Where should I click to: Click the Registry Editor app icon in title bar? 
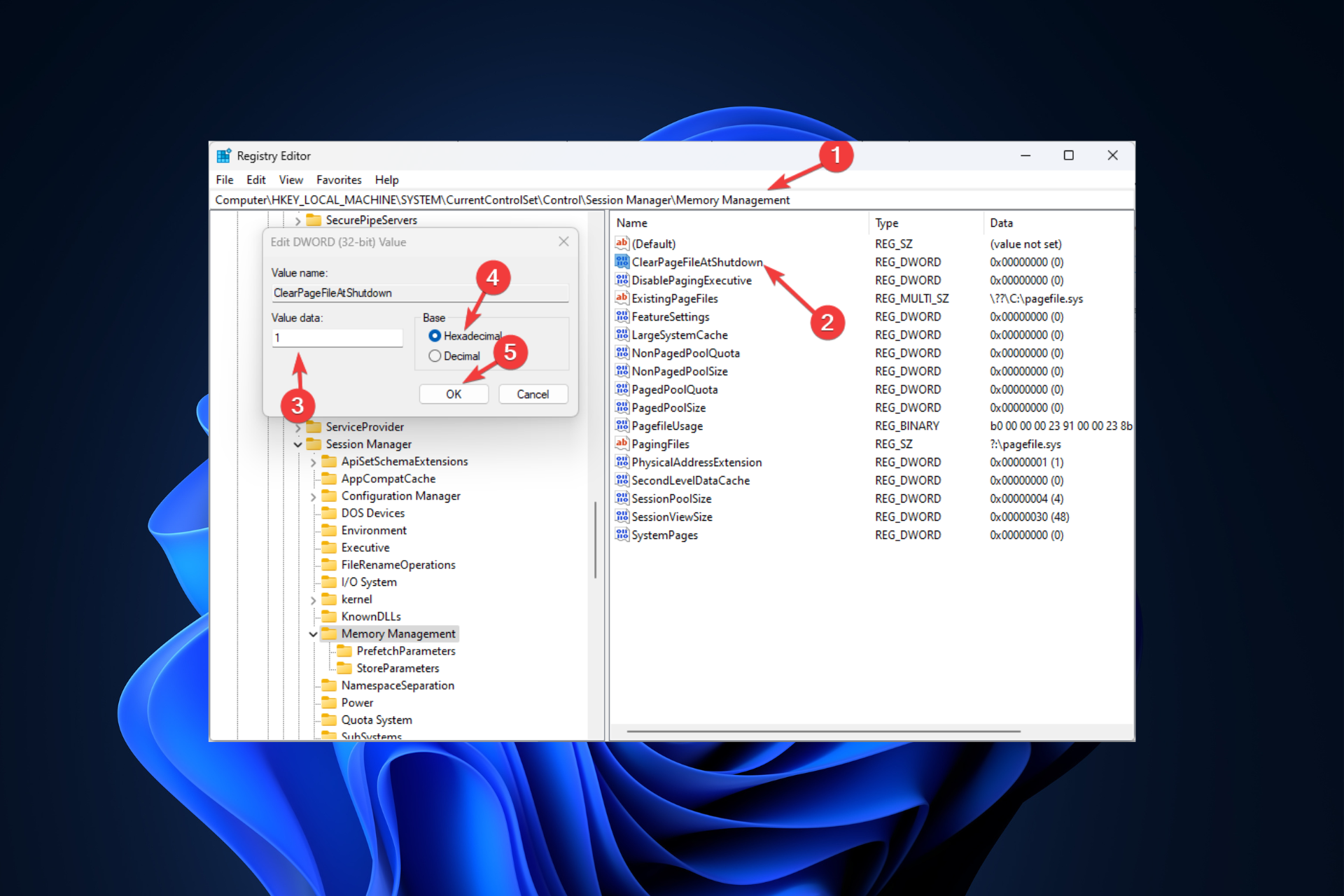point(223,155)
